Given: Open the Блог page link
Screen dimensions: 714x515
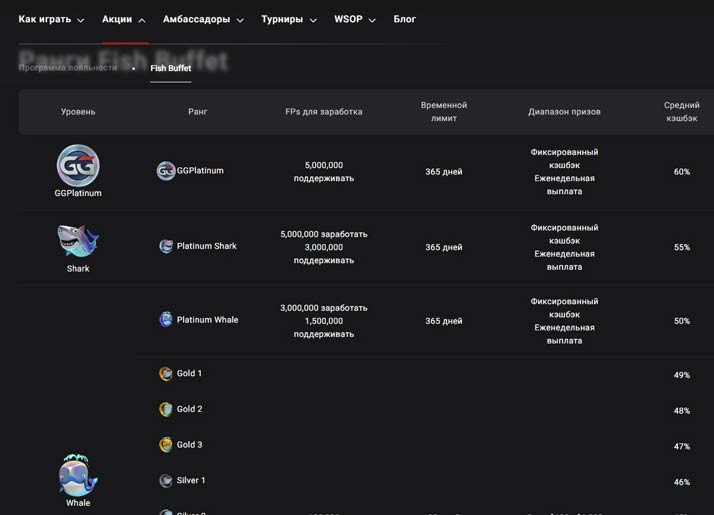Looking at the screenshot, I should coord(404,19).
